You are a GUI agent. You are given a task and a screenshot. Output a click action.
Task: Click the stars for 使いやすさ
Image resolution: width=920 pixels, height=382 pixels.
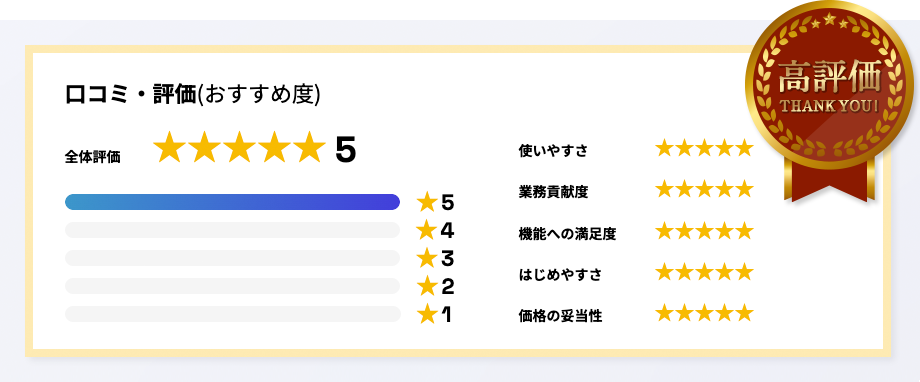click(x=704, y=148)
